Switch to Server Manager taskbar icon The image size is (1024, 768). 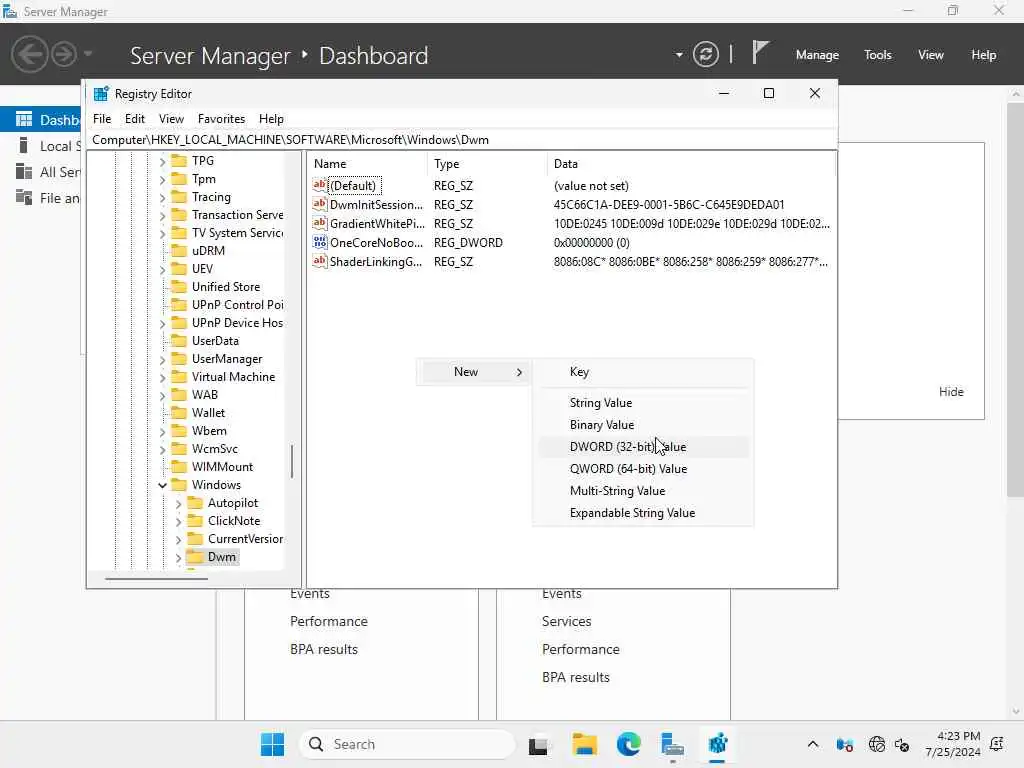[672, 744]
